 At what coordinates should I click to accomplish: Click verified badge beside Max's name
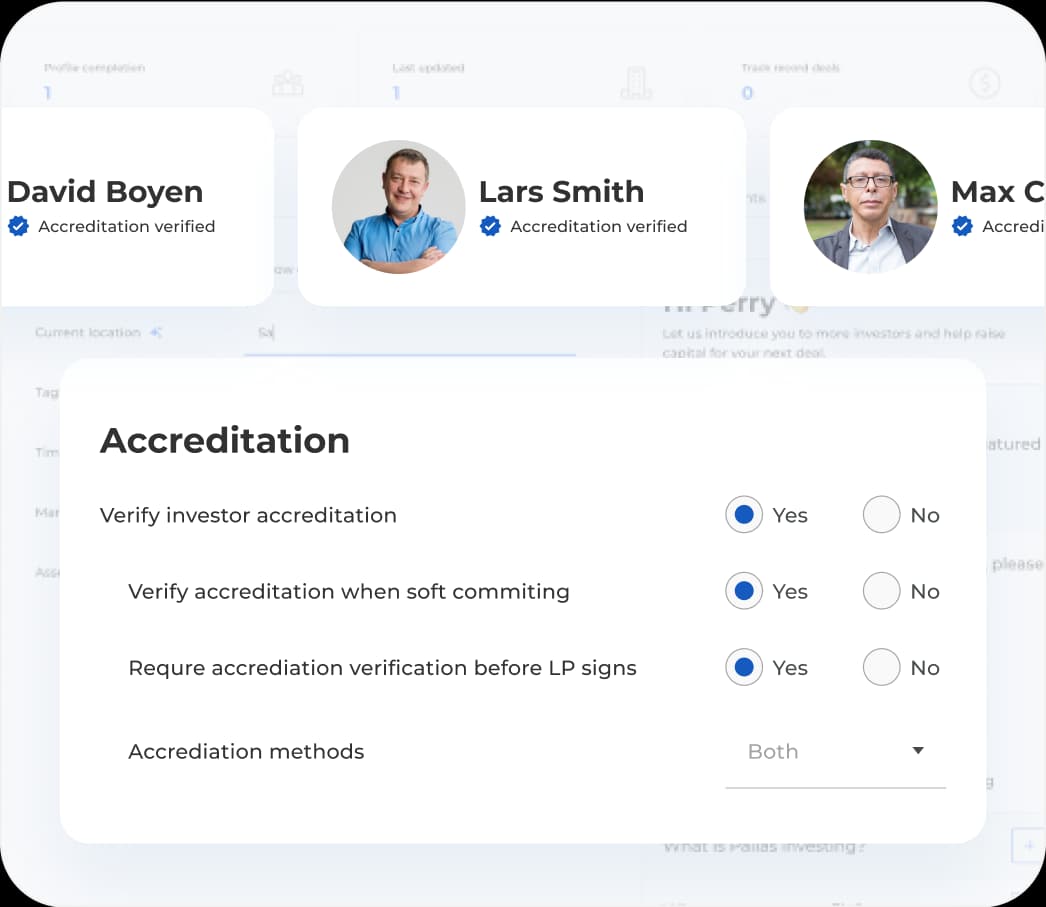tap(962, 227)
